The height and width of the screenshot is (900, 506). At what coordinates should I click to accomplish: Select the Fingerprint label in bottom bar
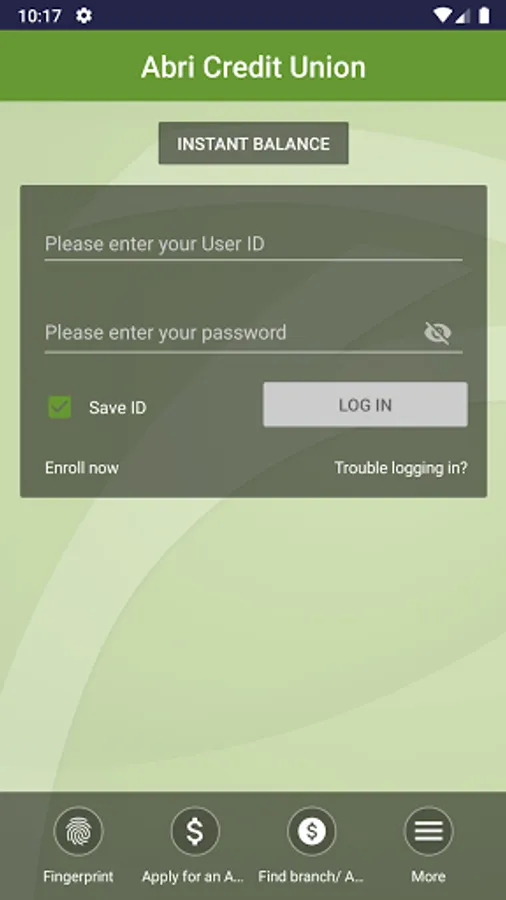(79, 877)
